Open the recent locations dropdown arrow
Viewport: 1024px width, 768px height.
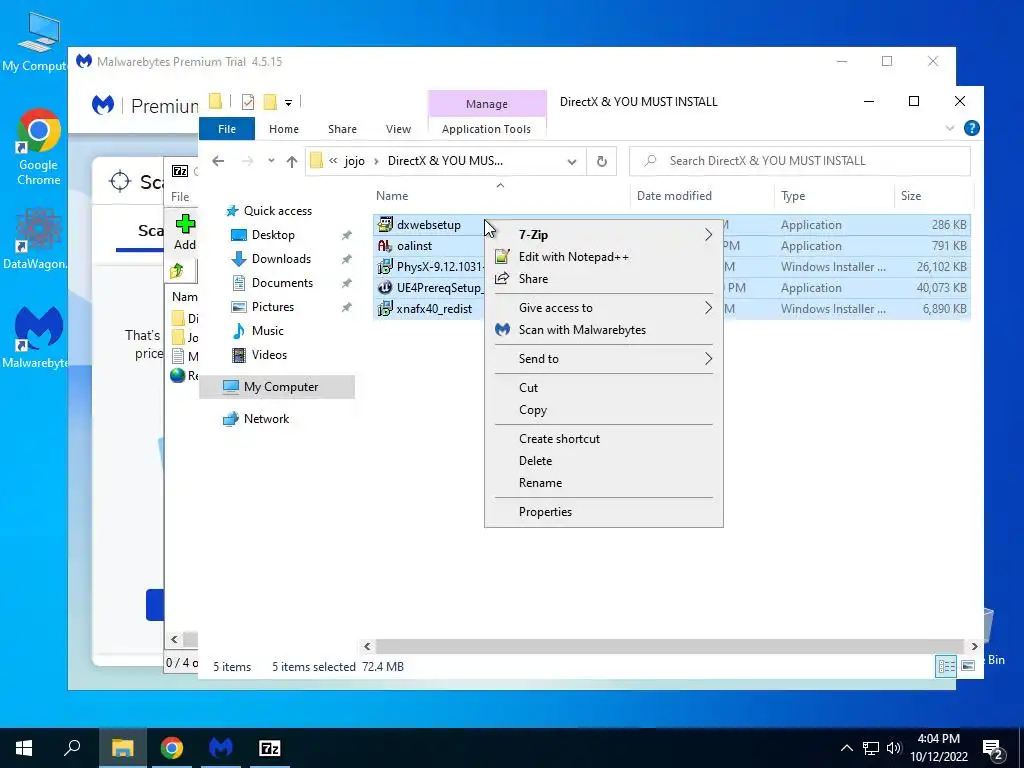[x=271, y=161]
